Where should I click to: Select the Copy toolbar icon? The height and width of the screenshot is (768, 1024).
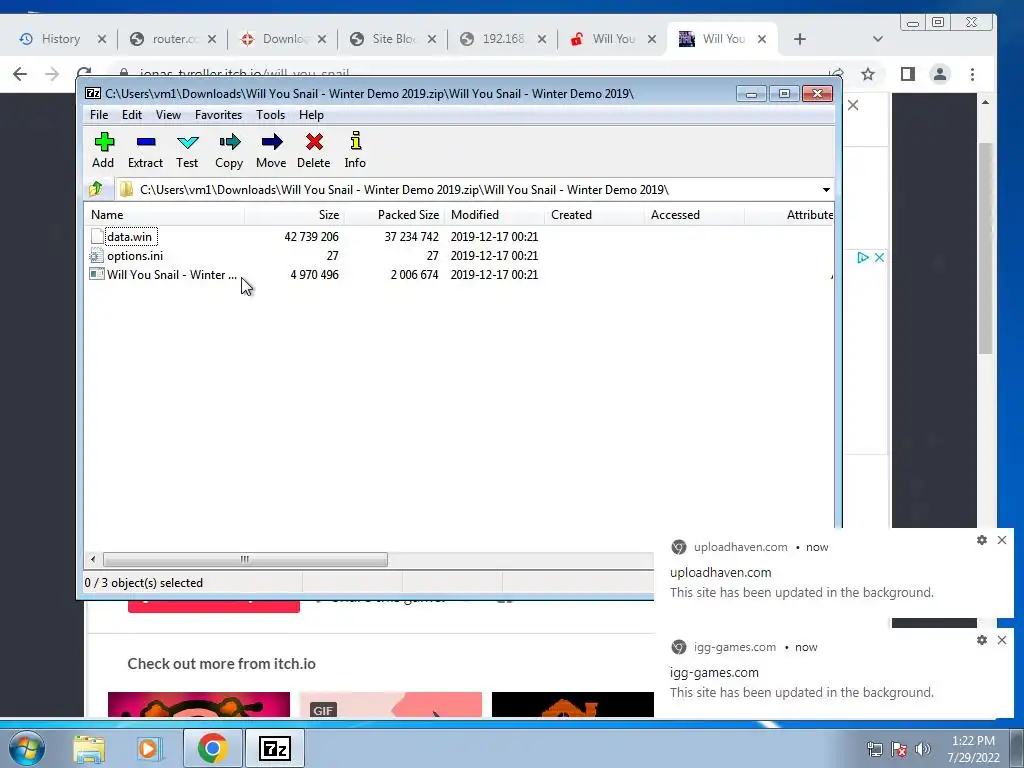[229, 150]
